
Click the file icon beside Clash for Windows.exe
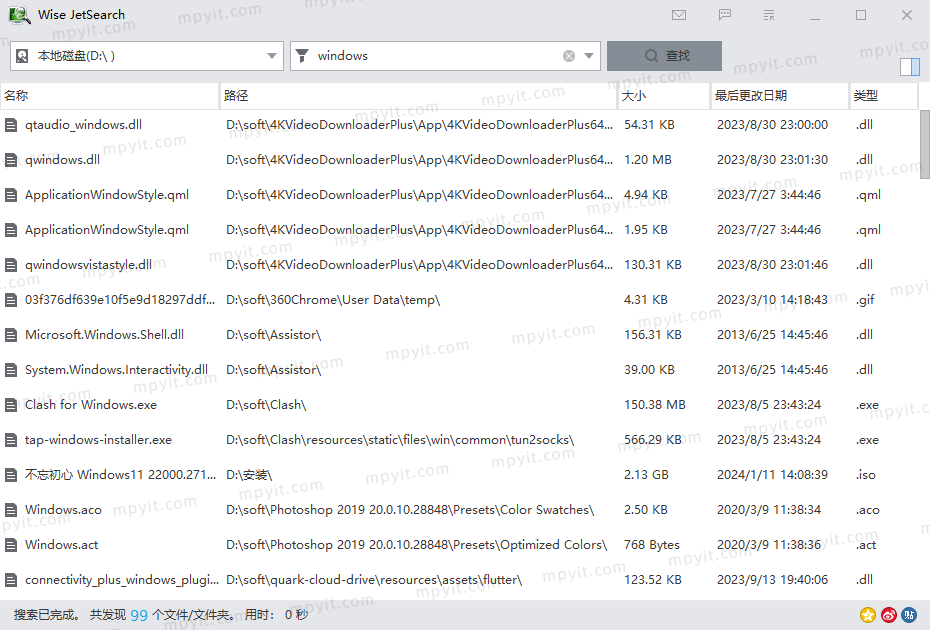(11, 405)
